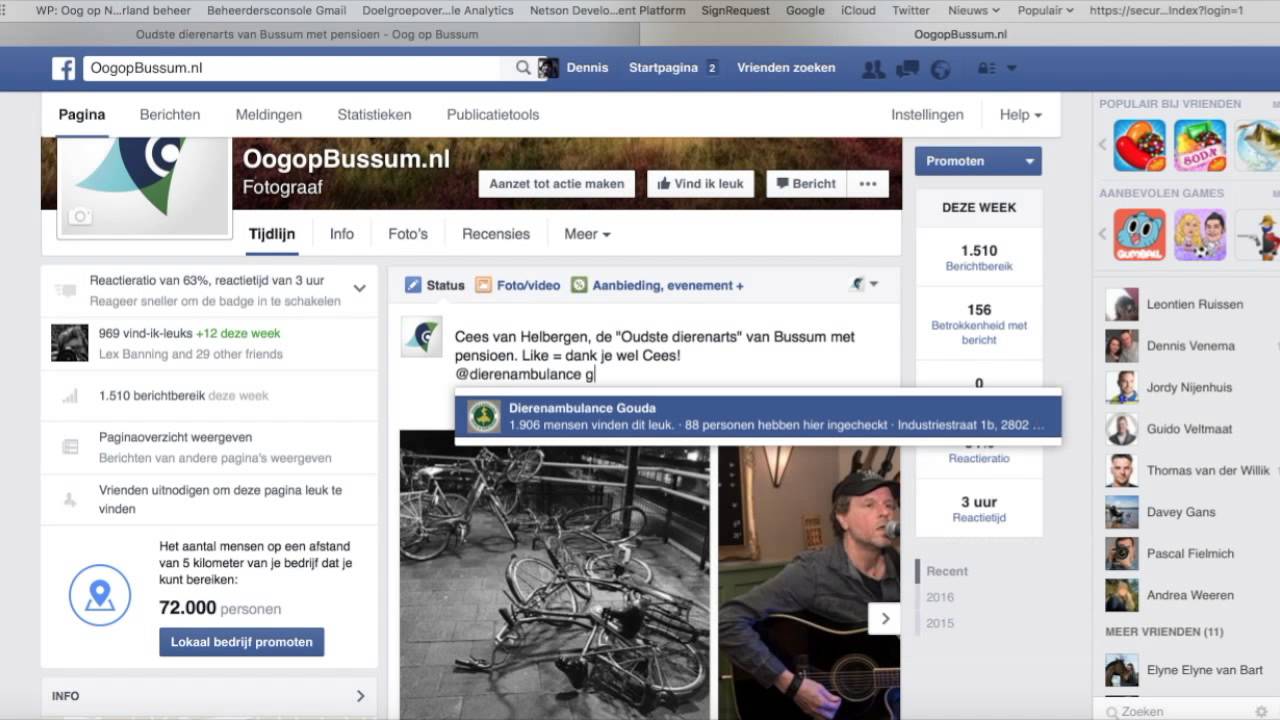
Task: Open messages icon in top bar
Action: click(907, 68)
